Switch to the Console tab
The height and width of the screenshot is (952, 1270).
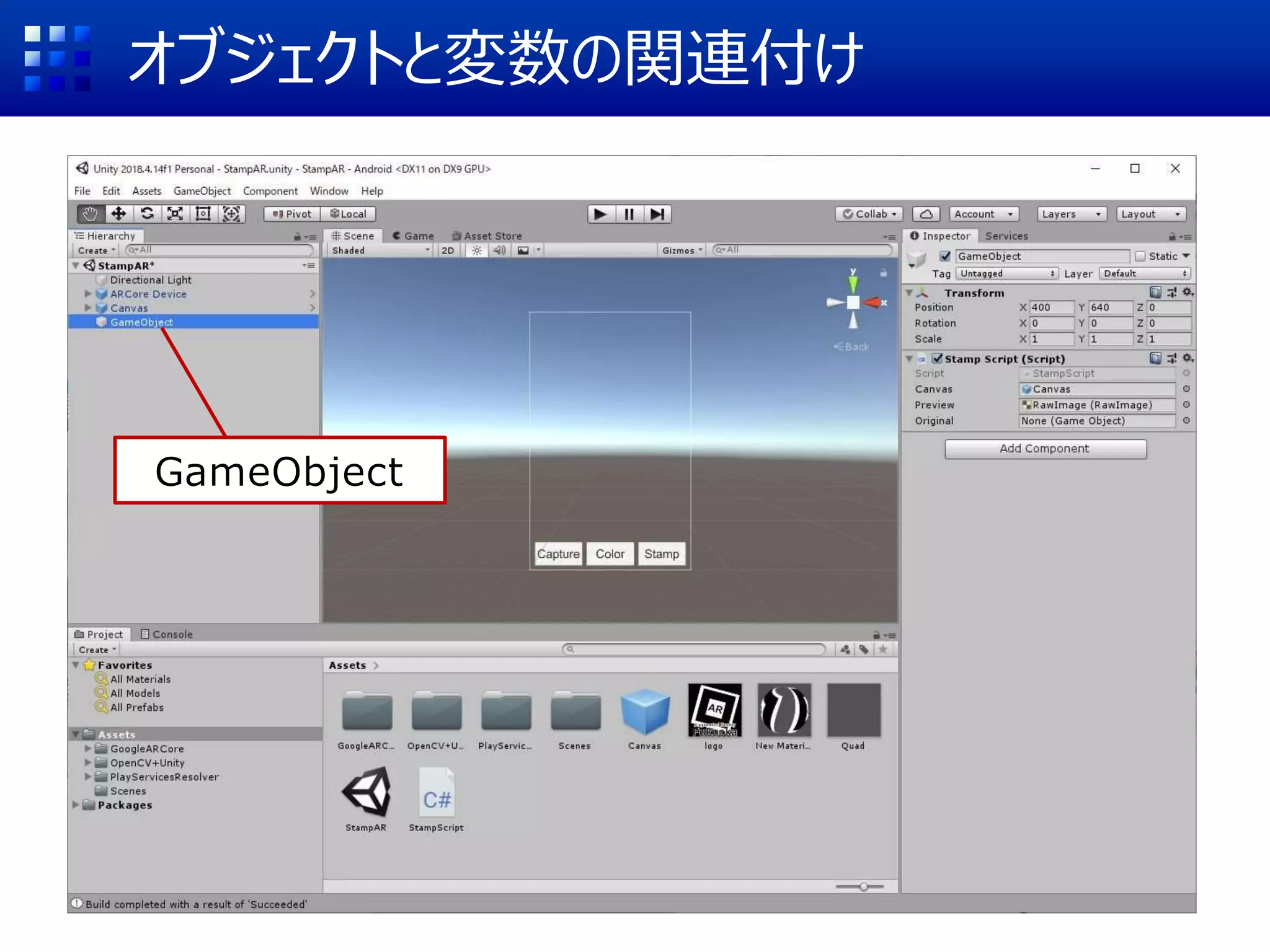(x=167, y=634)
